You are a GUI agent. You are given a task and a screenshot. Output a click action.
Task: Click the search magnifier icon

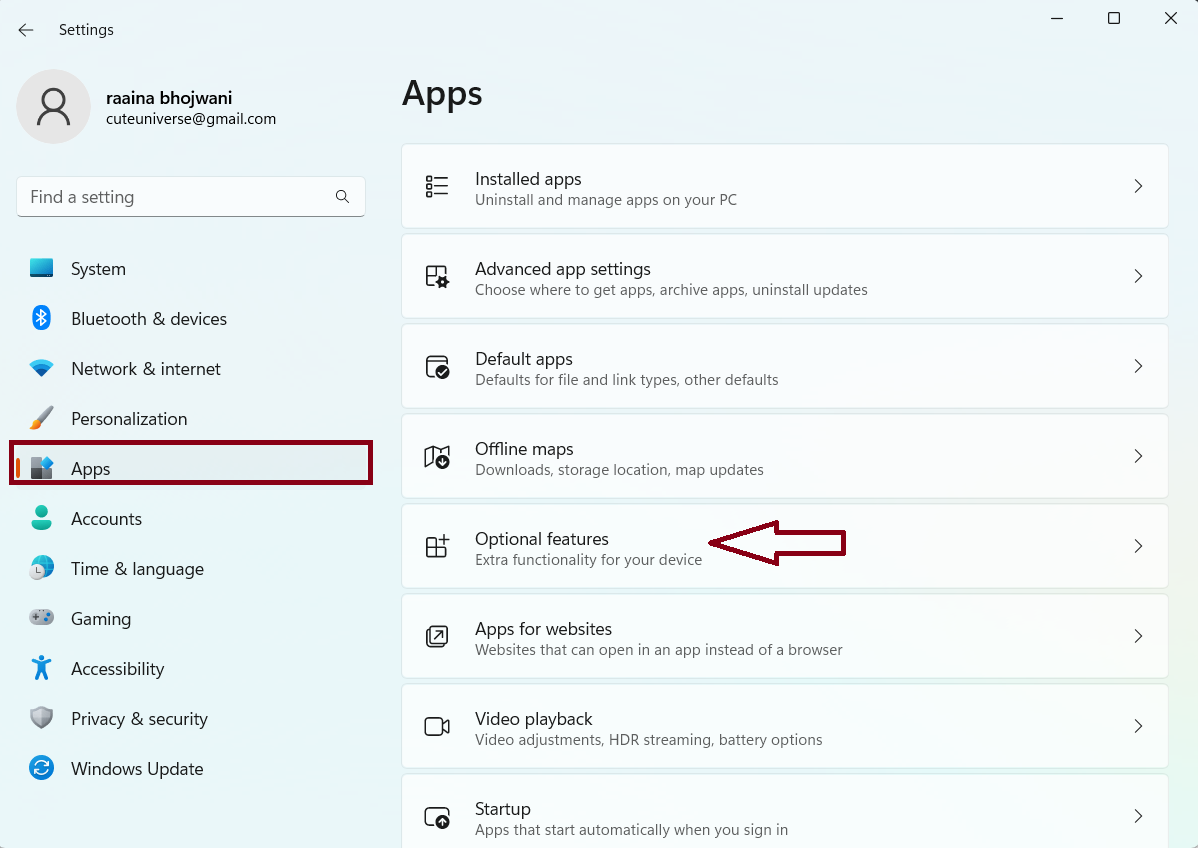(x=342, y=197)
